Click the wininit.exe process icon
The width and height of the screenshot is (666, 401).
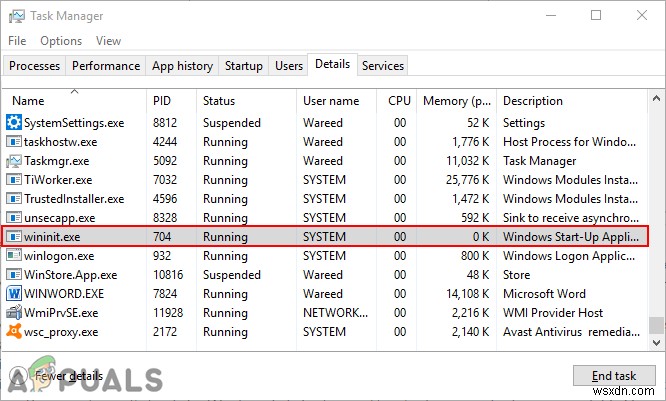pos(14,237)
